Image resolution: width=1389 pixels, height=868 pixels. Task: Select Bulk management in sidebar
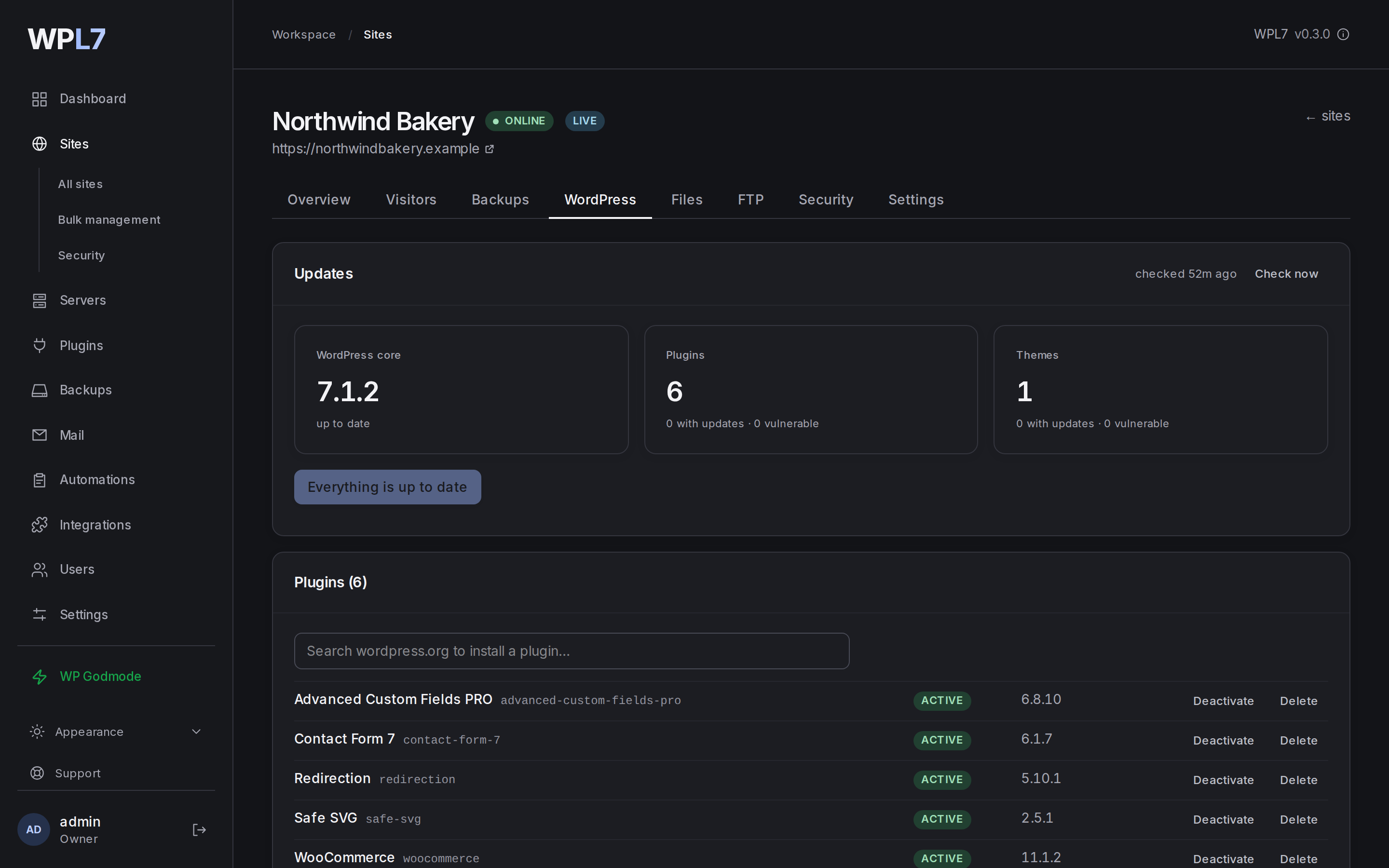(109, 220)
